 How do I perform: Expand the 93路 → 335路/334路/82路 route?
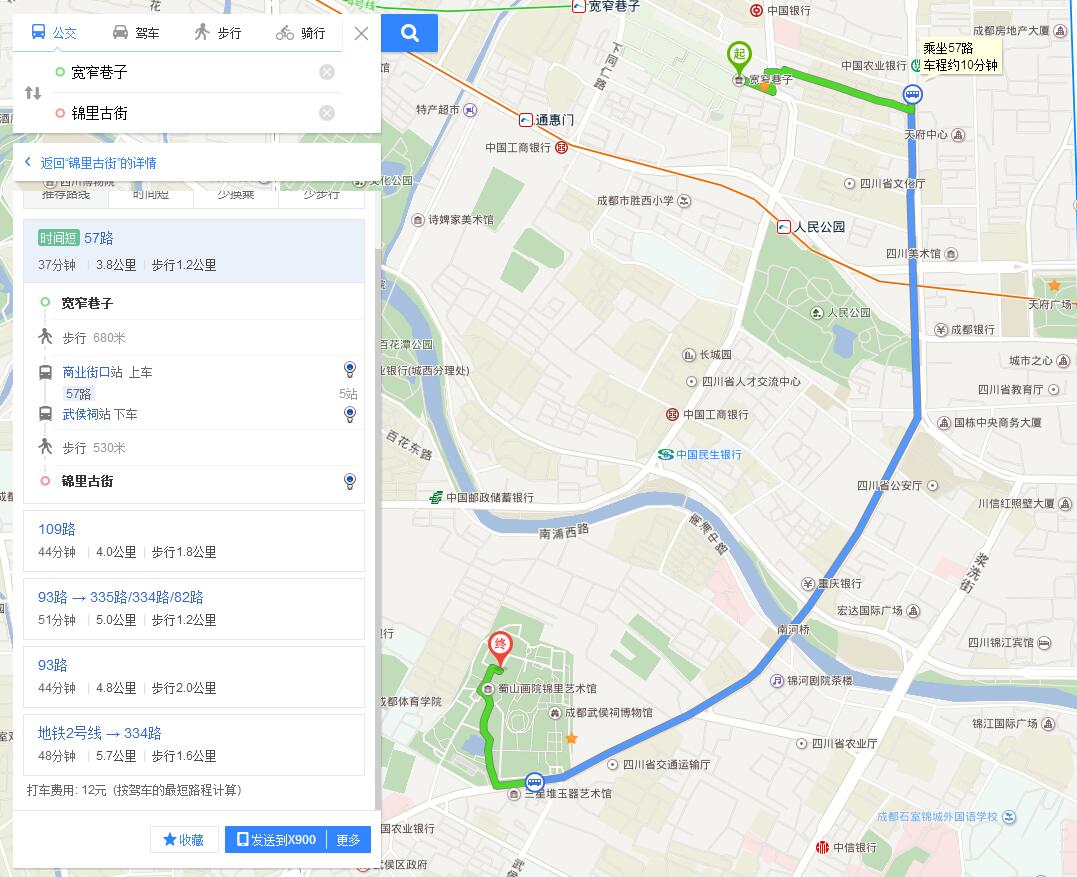pyautogui.click(x=194, y=608)
